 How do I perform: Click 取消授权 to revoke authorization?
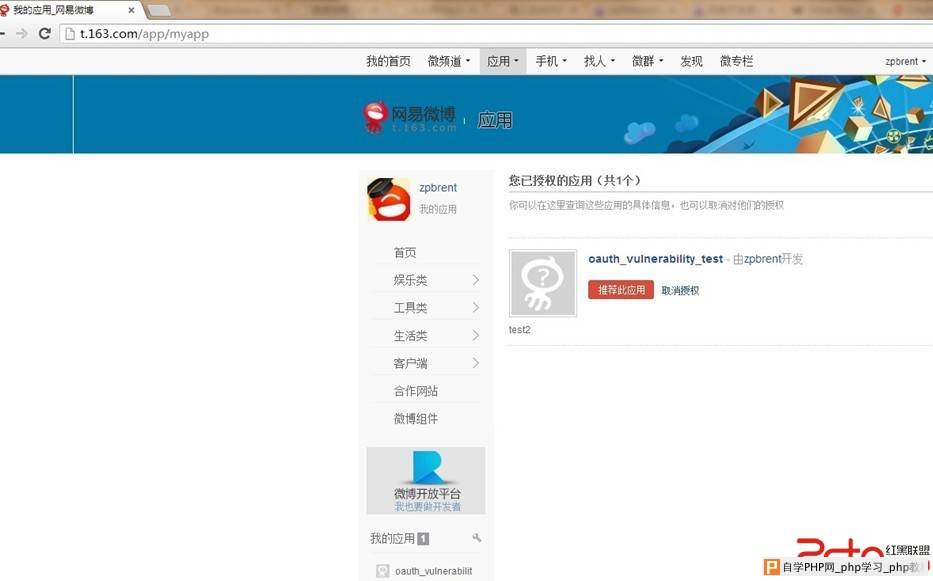(680, 290)
